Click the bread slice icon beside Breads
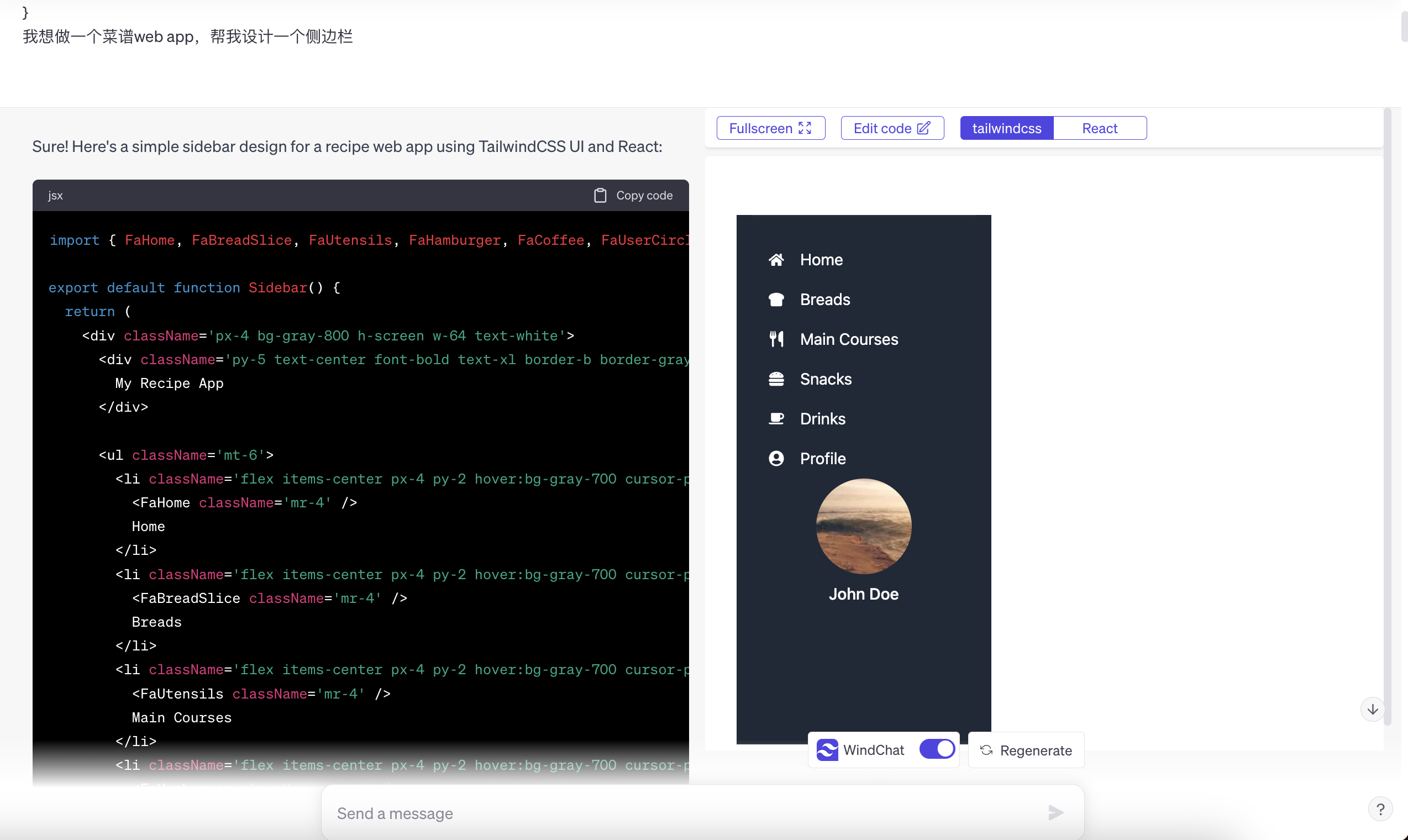 [x=776, y=300]
